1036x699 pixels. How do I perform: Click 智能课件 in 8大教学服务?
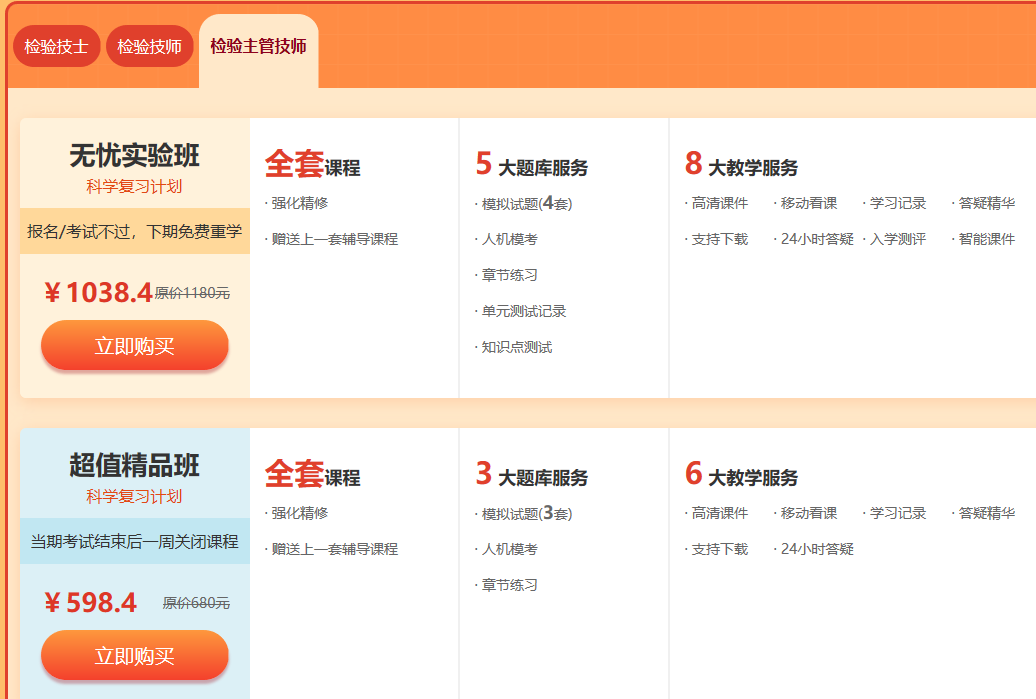tap(986, 239)
